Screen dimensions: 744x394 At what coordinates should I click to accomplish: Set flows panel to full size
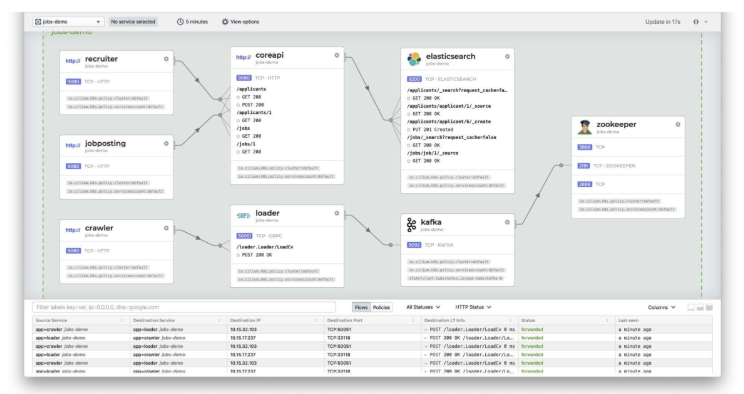coord(709,308)
